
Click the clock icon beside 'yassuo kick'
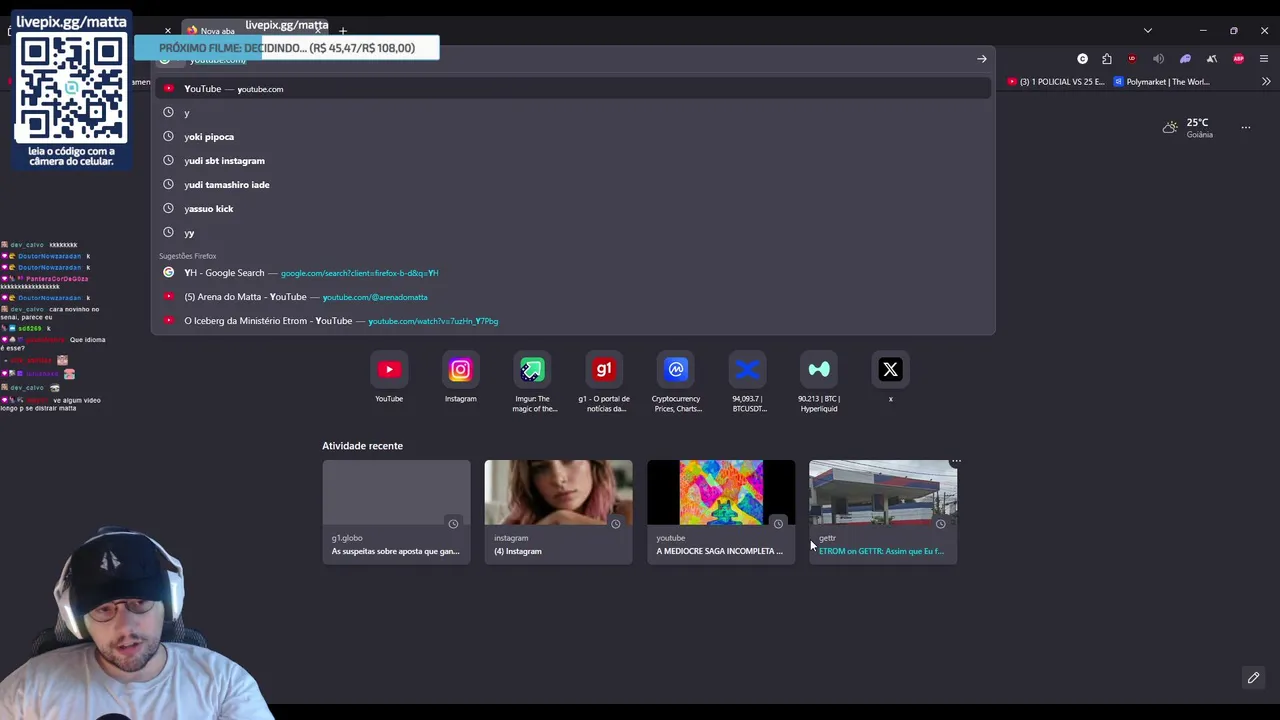click(168, 208)
